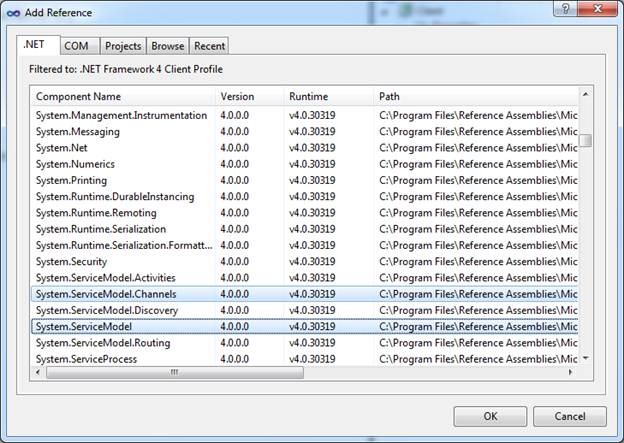Click the Runtime column header
This screenshot has width=624, height=443.
[327, 96]
